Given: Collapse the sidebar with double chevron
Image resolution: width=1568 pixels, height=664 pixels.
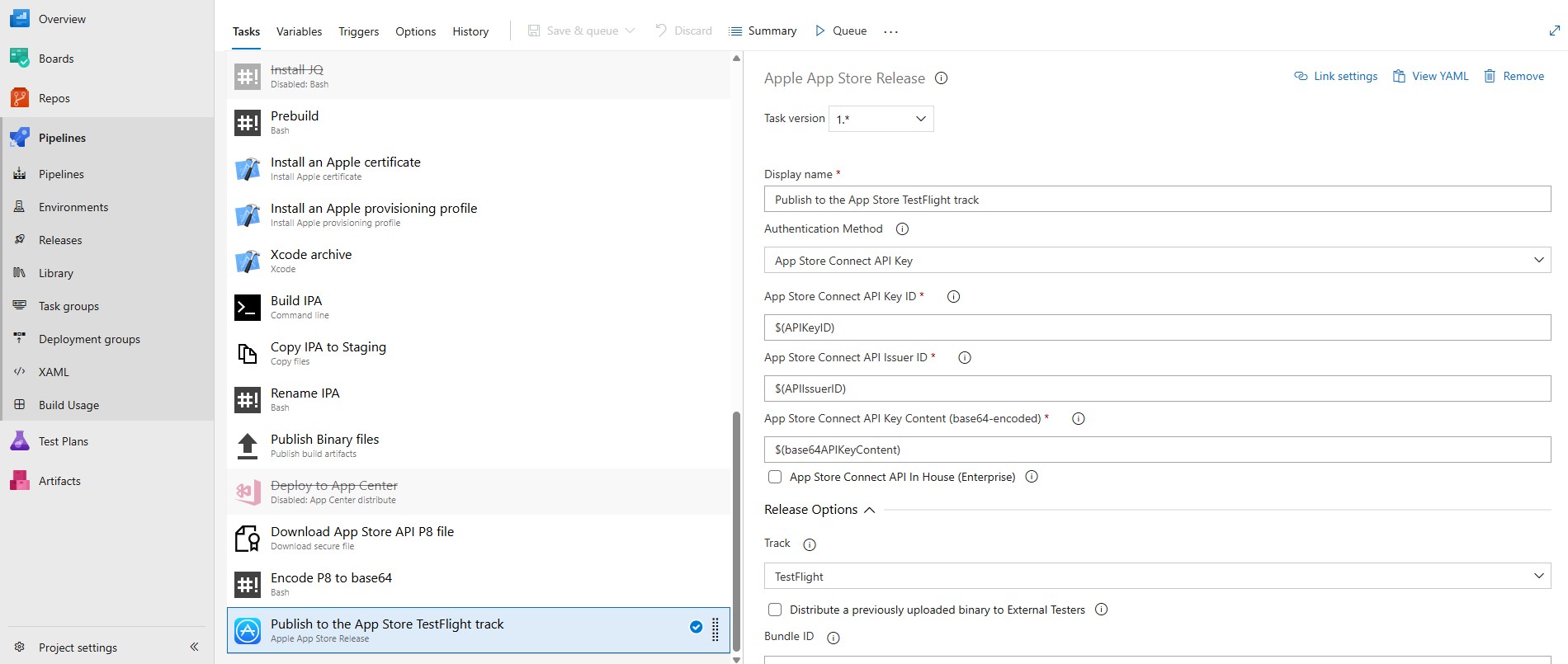Looking at the screenshot, I should click(x=194, y=647).
